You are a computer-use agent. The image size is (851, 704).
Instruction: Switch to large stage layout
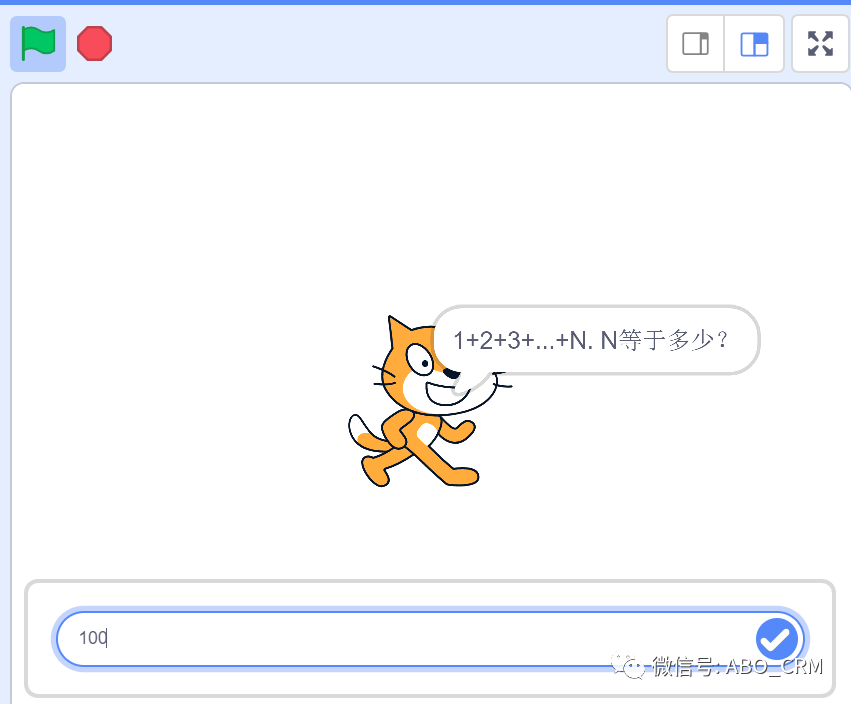754,43
